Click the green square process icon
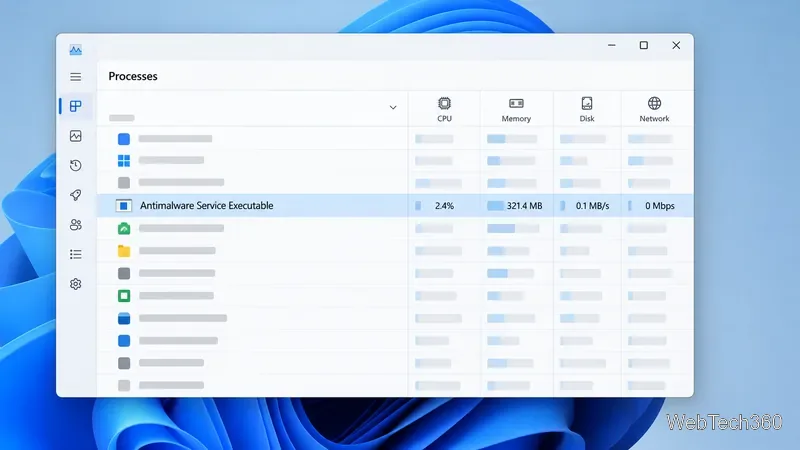 [x=123, y=295]
